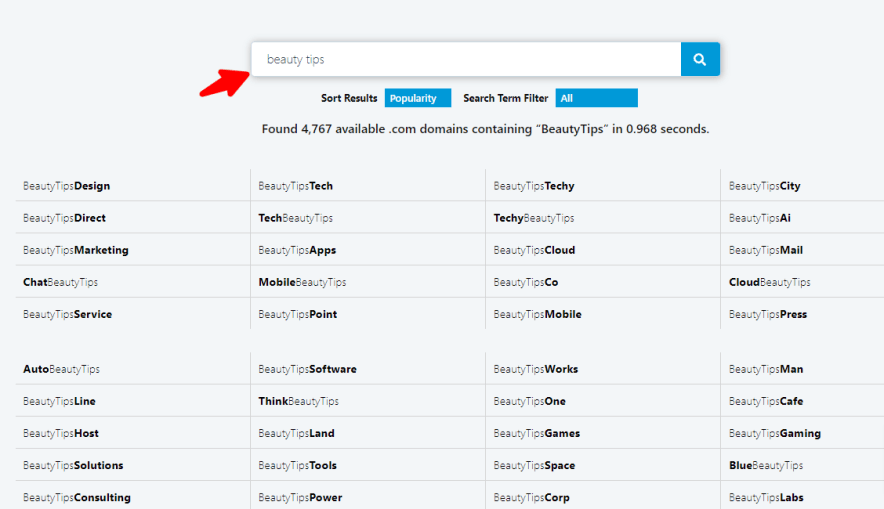This screenshot has height=509, width=884.
Task: Choose BeautyTipsMobile domain
Action: point(537,315)
